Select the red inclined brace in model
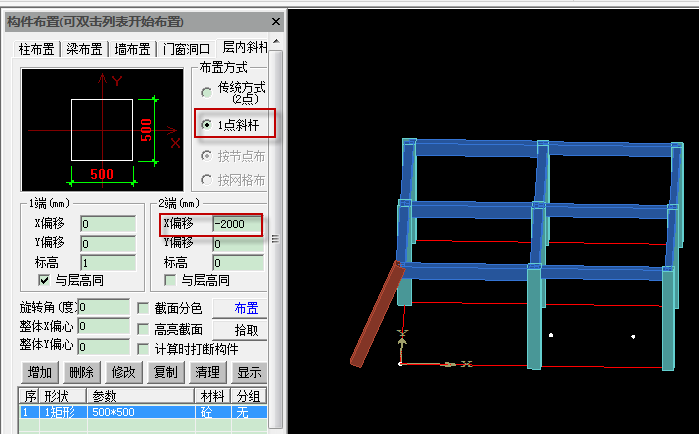This screenshot has width=699, height=434. (377, 313)
